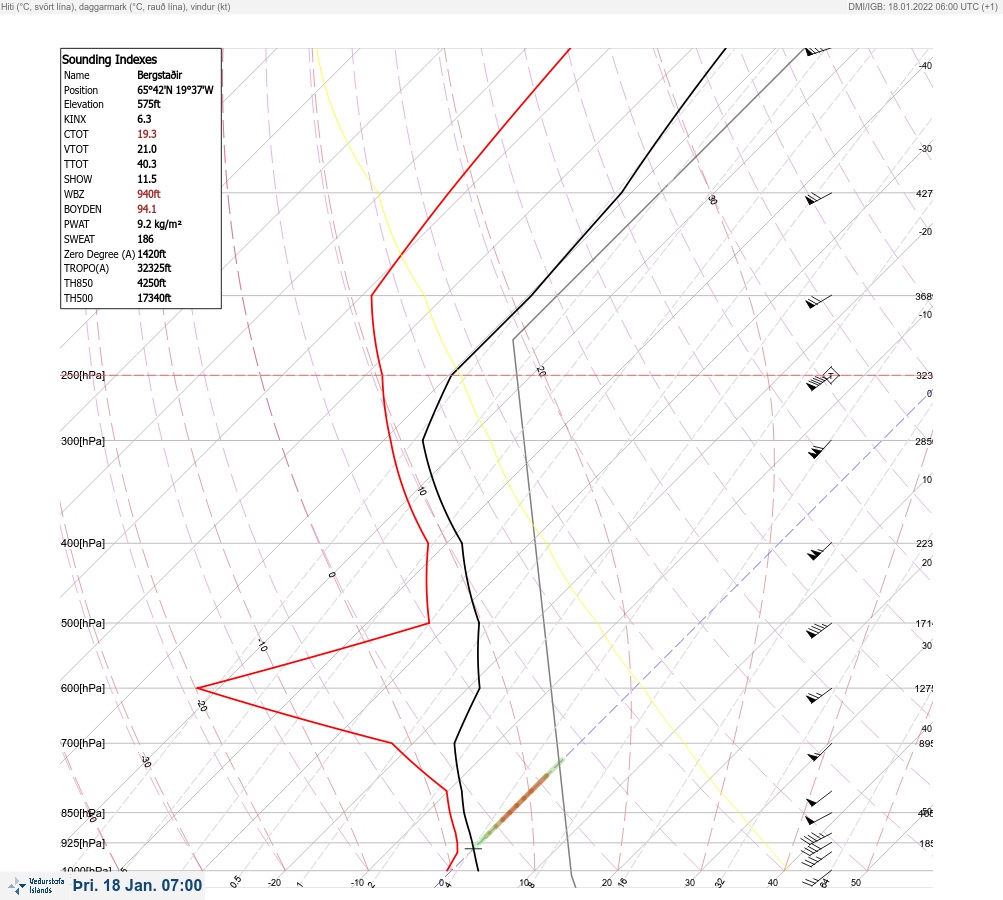Click the '-40' label at the top right
The width and height of the screenshot is (1003, 900).
pyautogui.click(x=925, y=65)
